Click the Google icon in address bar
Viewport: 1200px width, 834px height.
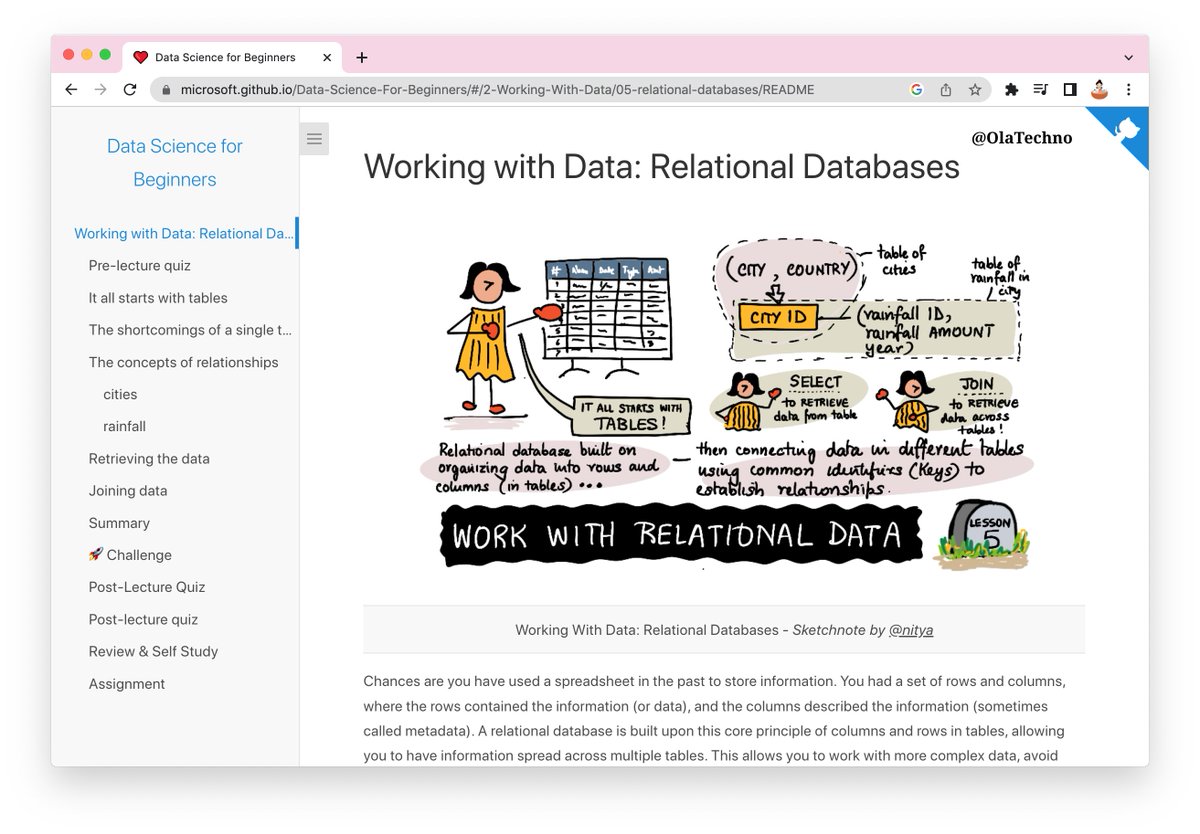pos(916,89)
